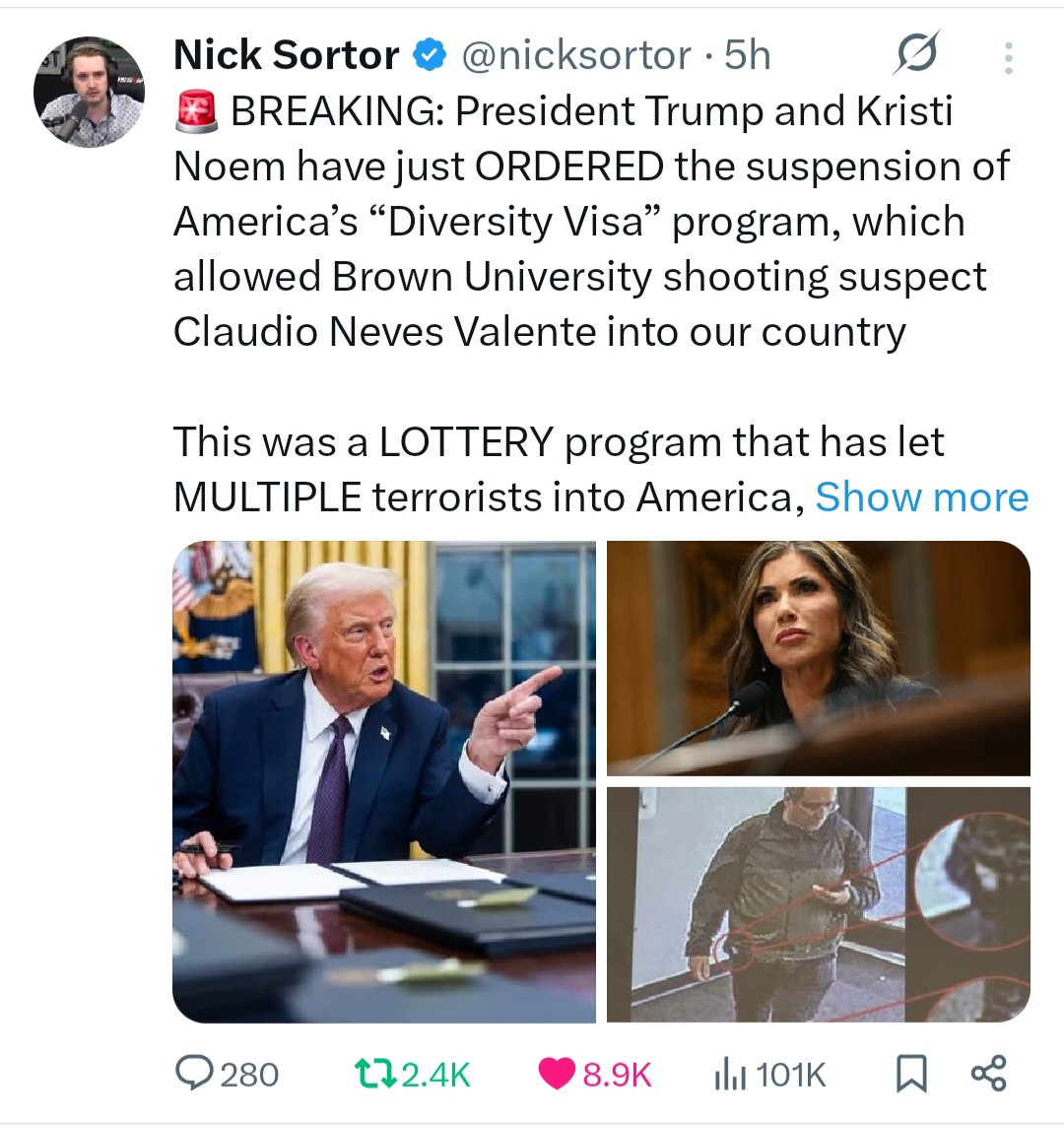Open the Oval Office desk photo
This screenshot has height=1129, width=1064.
click(383, 781)
